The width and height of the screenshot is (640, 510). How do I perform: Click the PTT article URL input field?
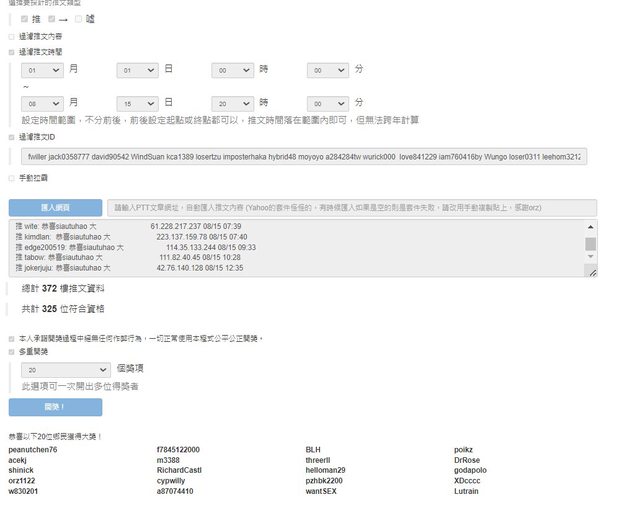[x=351, y=208]
